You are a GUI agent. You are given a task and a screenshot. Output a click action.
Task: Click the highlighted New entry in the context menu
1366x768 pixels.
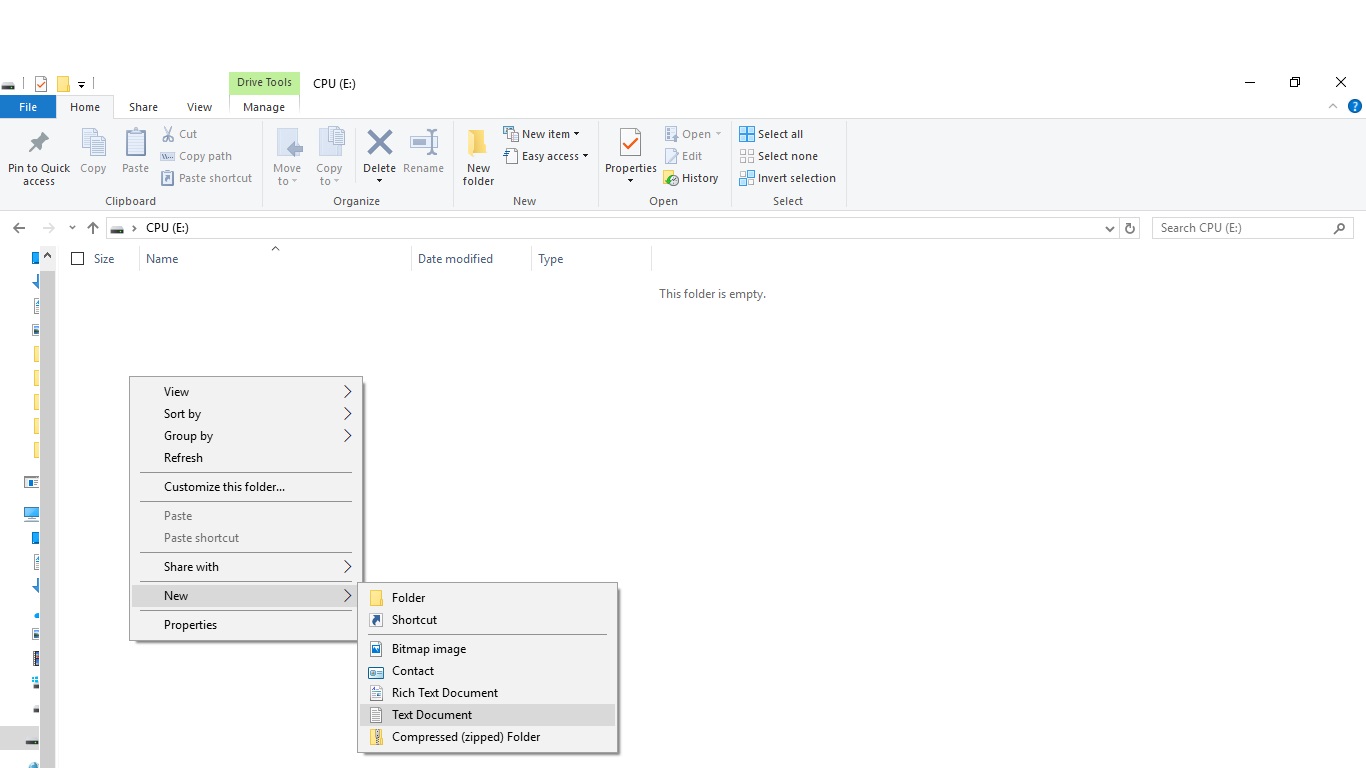click(246, 596)
